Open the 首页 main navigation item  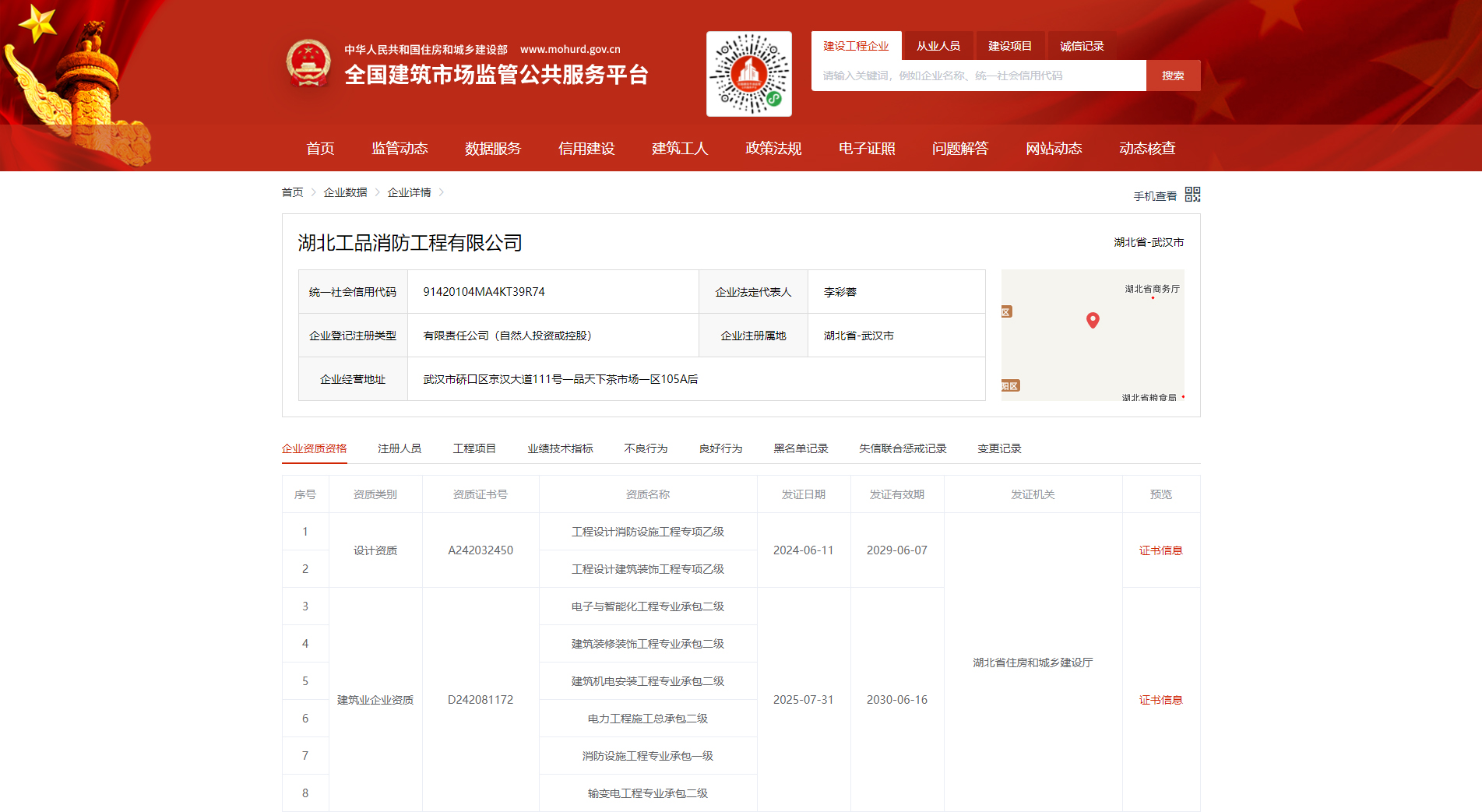(320, 148)
